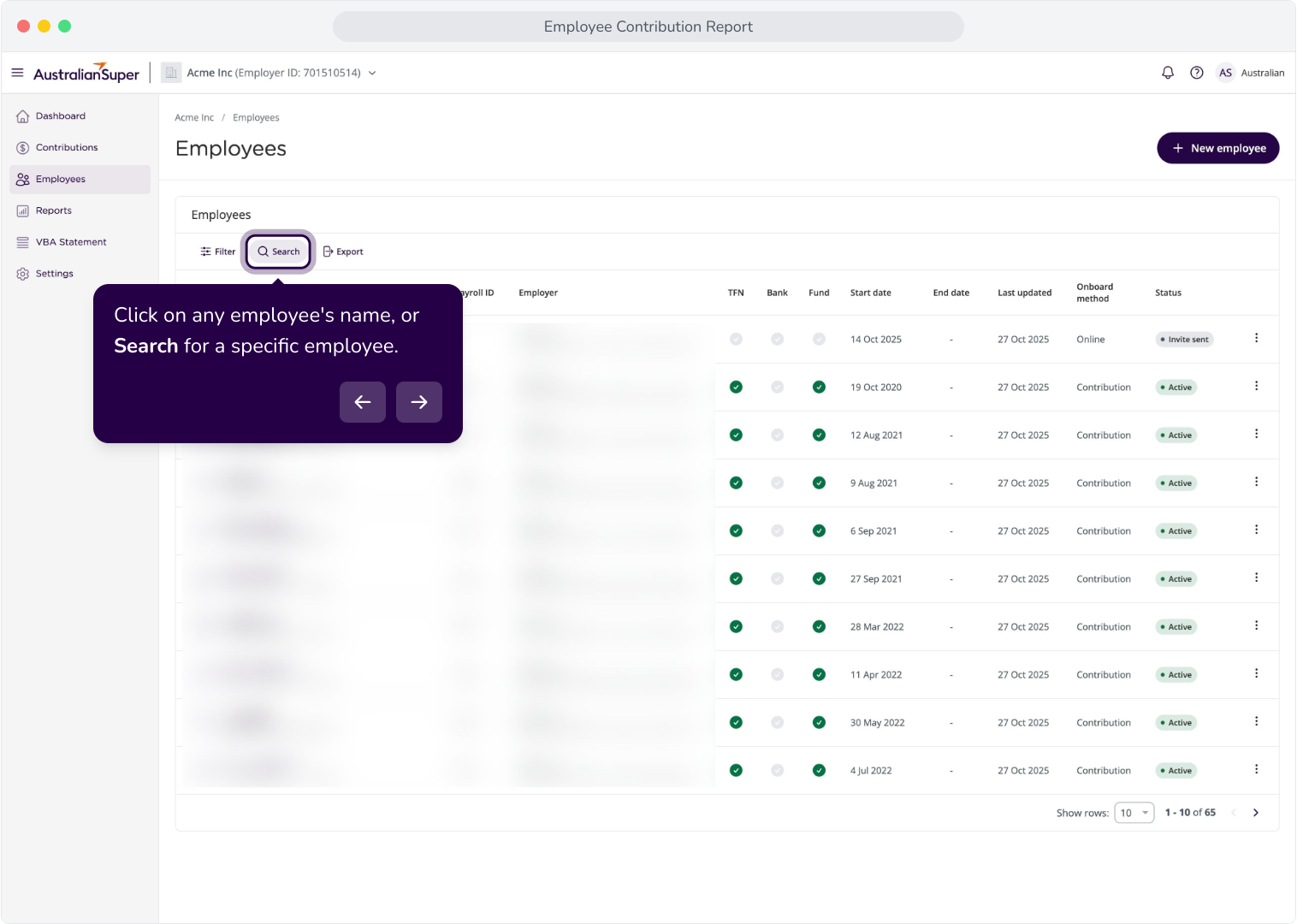Open three-dot menu for 4 Jul 2022 row
This screenshot has width=1297, height=924.
click(1256, 769)
